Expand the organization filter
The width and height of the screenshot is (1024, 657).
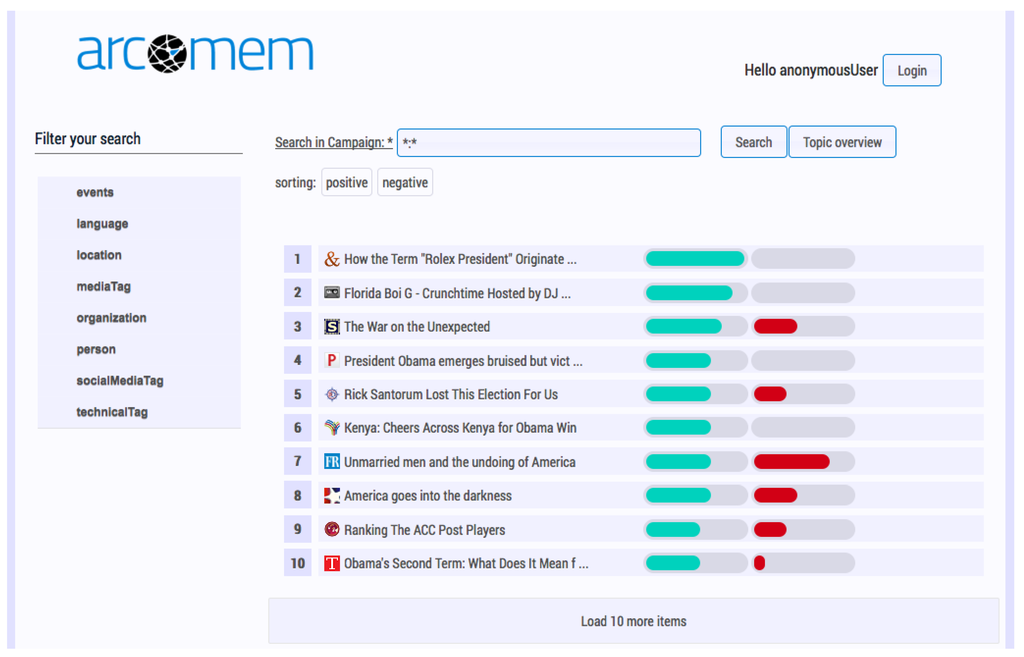[x=111, y=318]
